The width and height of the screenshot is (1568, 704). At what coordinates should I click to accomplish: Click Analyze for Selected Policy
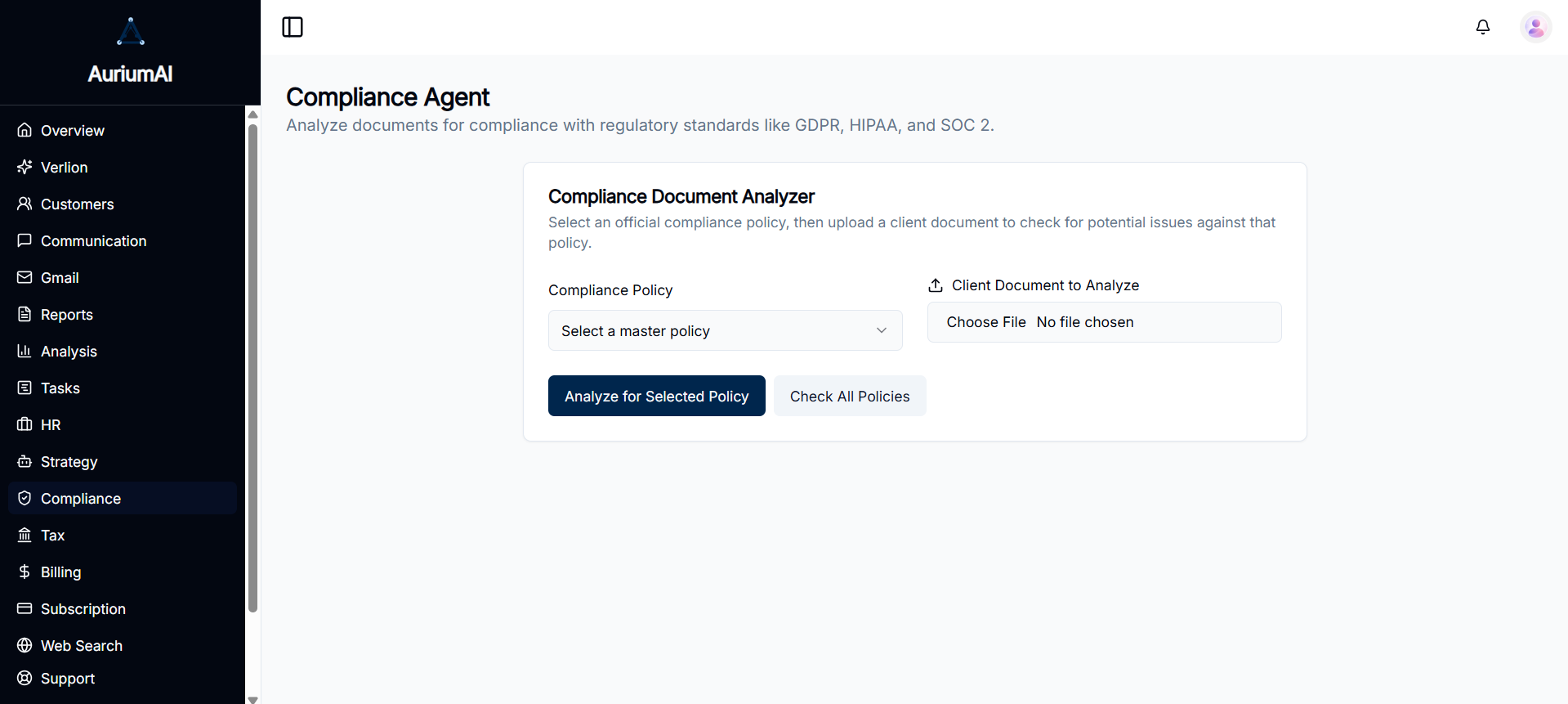coord(656,396)
